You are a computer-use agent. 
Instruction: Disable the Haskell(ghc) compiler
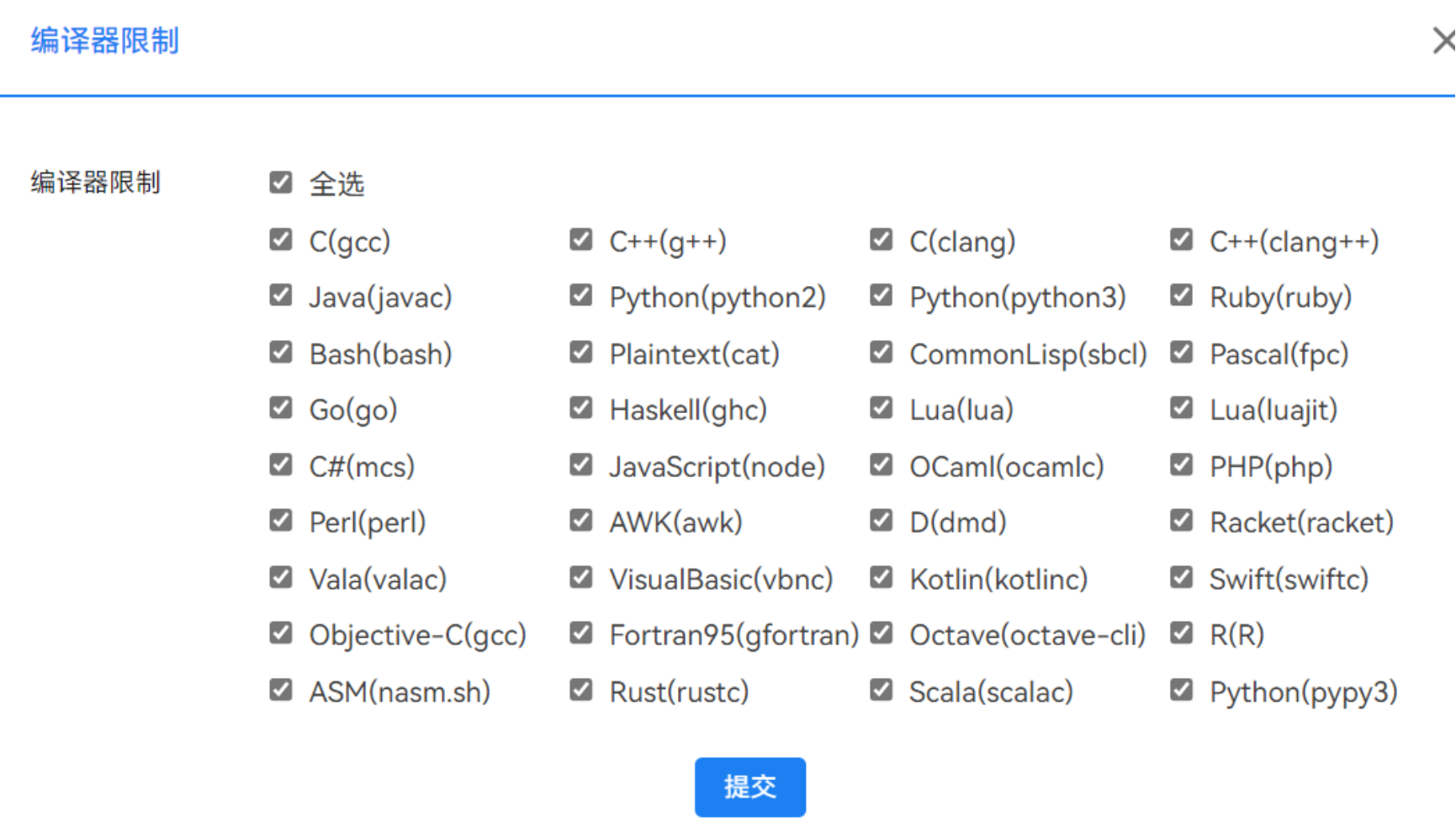coord(581,409)
